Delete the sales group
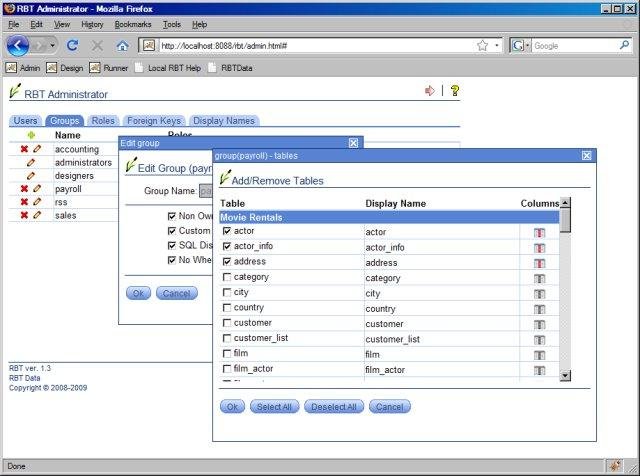Viewport: 640px width, 476px height. click(x=24, y=215)
